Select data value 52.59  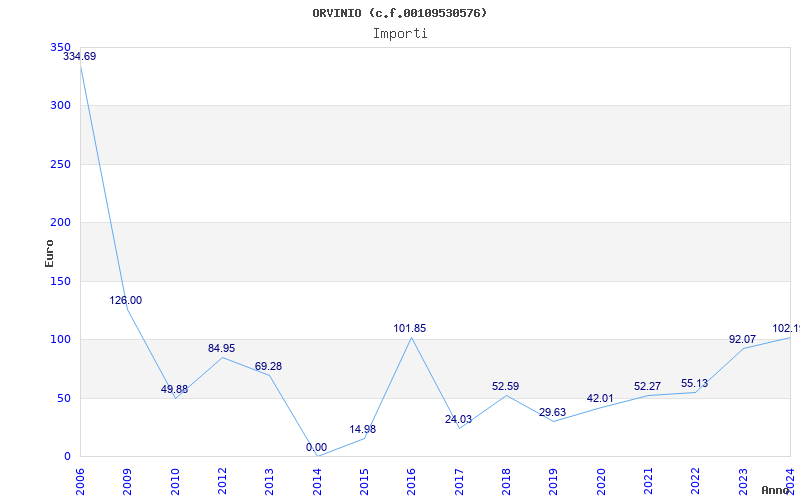pos(506,386)
